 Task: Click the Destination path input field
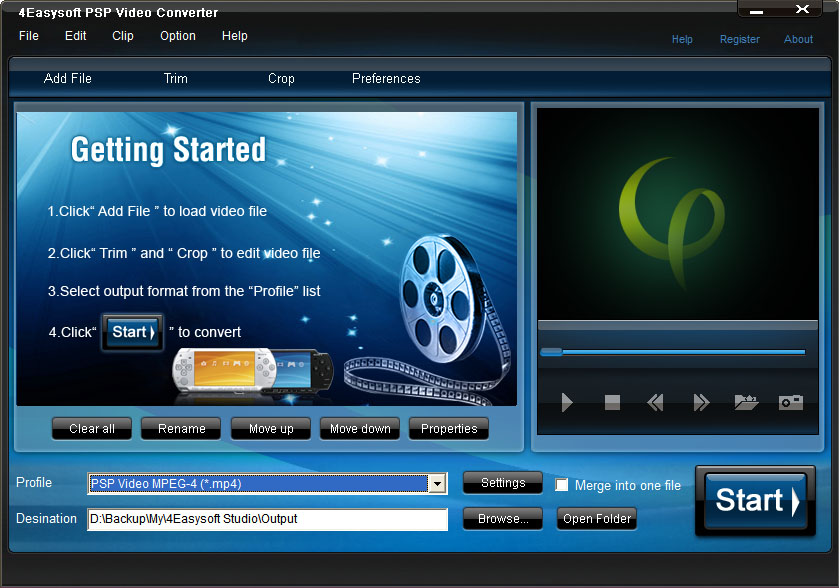coord(267,519)
